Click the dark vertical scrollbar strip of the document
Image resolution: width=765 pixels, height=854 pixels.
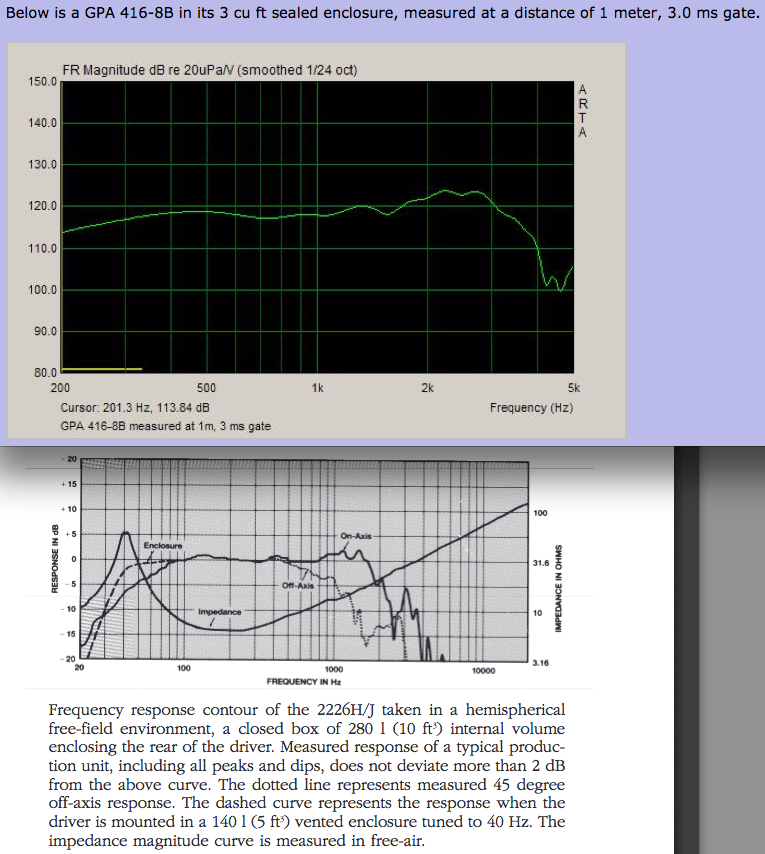pos(686,650)
